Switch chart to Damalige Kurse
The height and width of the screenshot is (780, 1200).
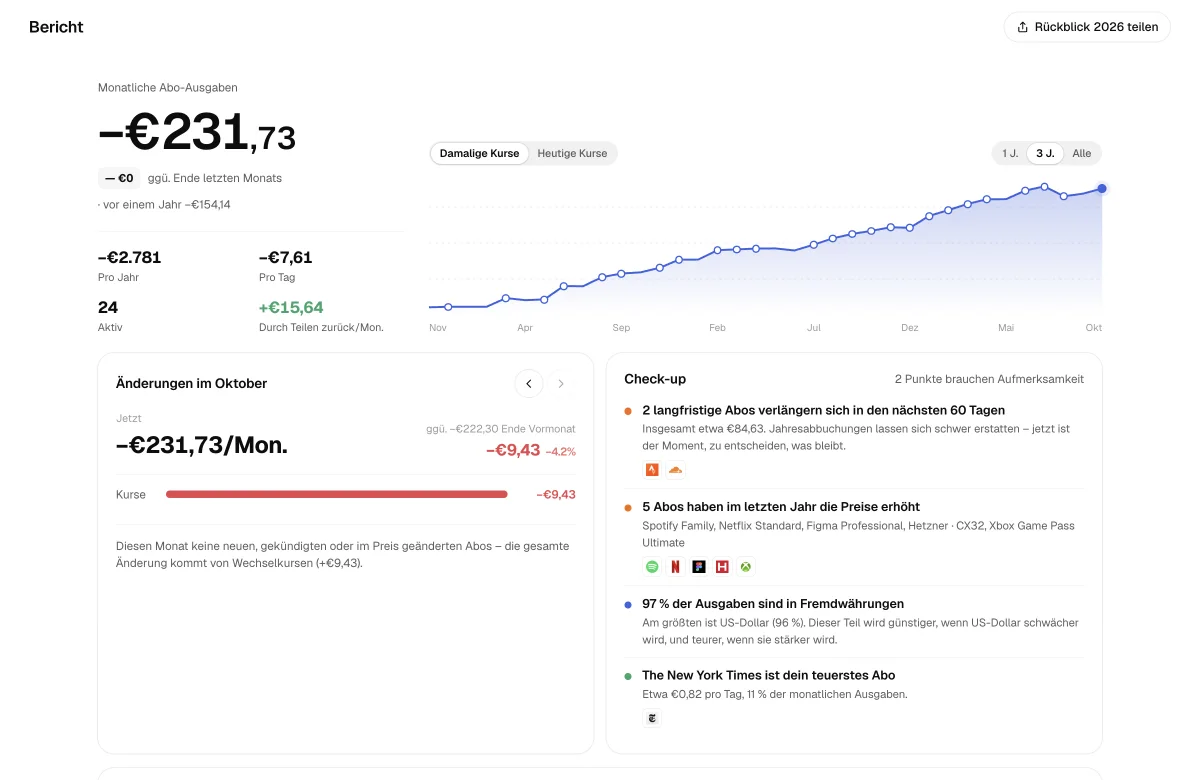479,153
